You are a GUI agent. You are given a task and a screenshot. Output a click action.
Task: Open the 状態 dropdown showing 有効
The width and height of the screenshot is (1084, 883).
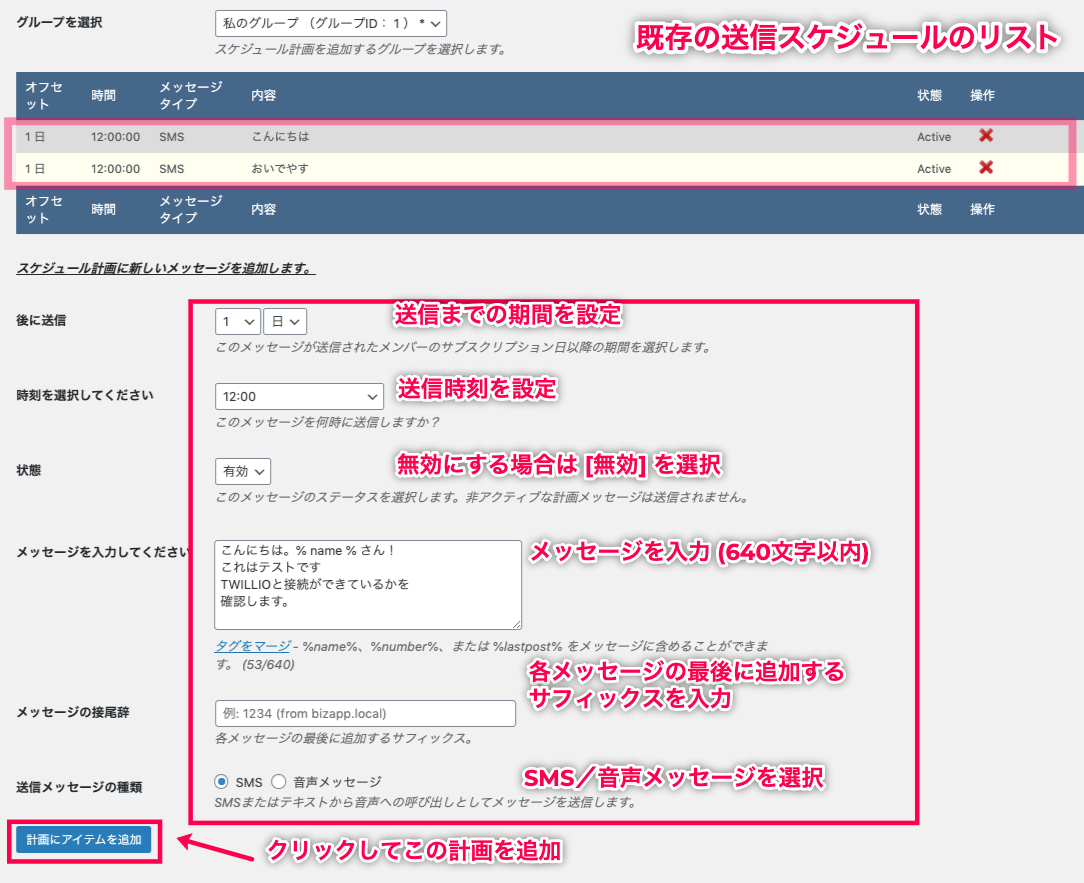[243, 472]
